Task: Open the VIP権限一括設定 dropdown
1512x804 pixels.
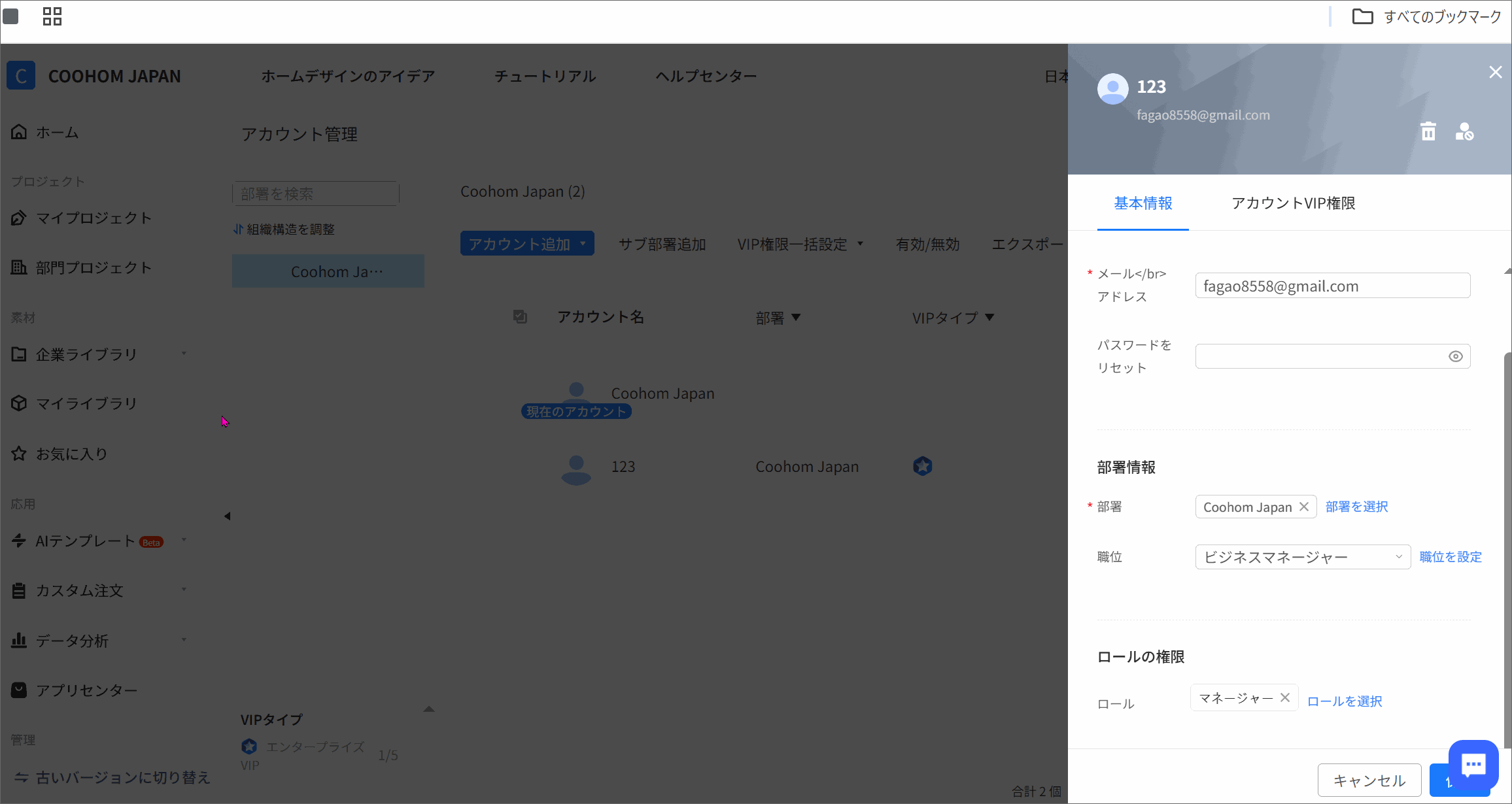Action: (800, 244)
